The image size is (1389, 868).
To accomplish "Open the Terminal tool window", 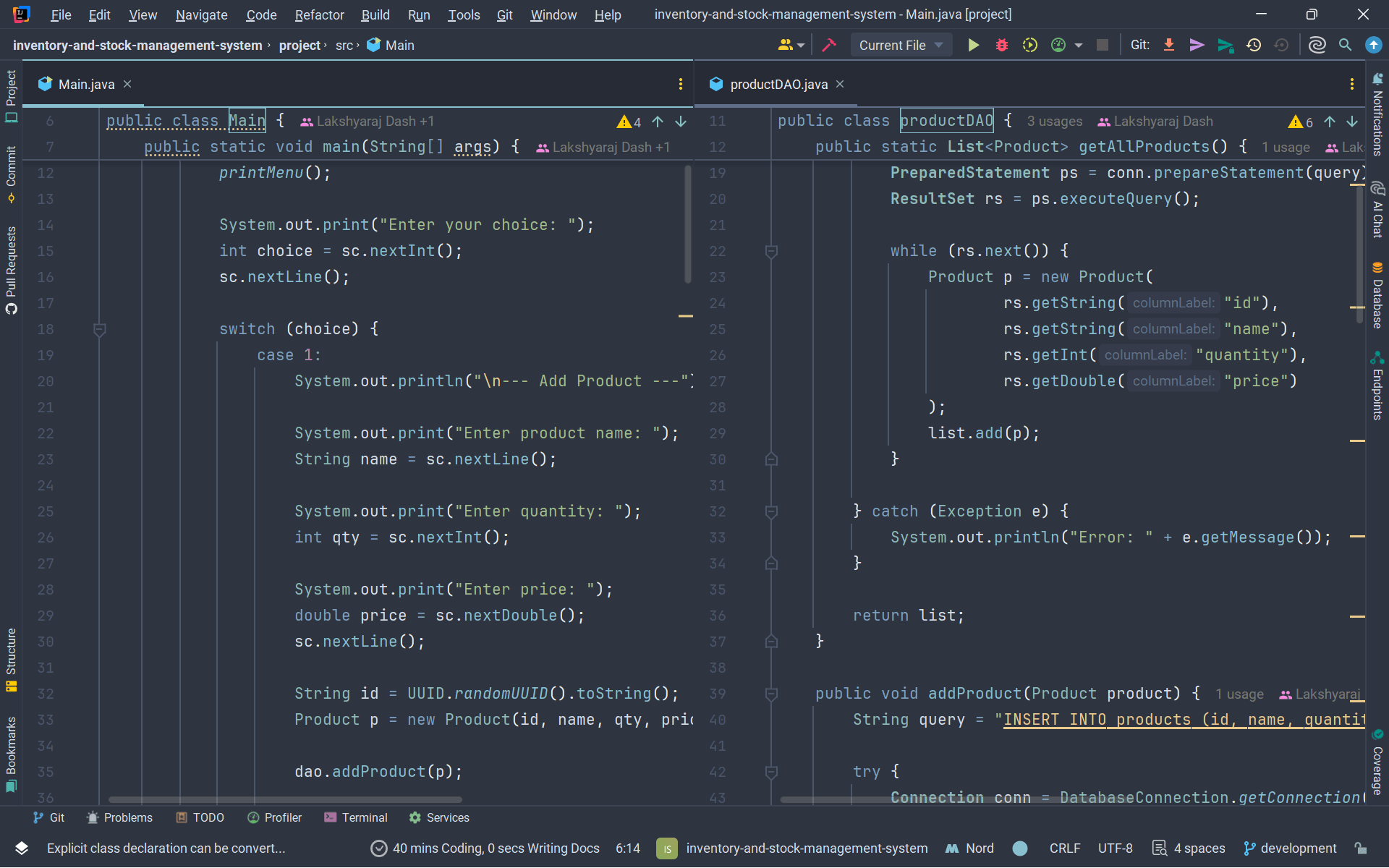I will click(357, 817).
